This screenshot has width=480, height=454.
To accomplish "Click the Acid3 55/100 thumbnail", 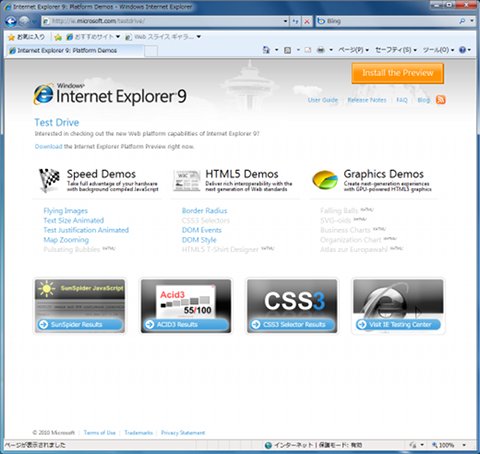I will (x=186, y=306).
